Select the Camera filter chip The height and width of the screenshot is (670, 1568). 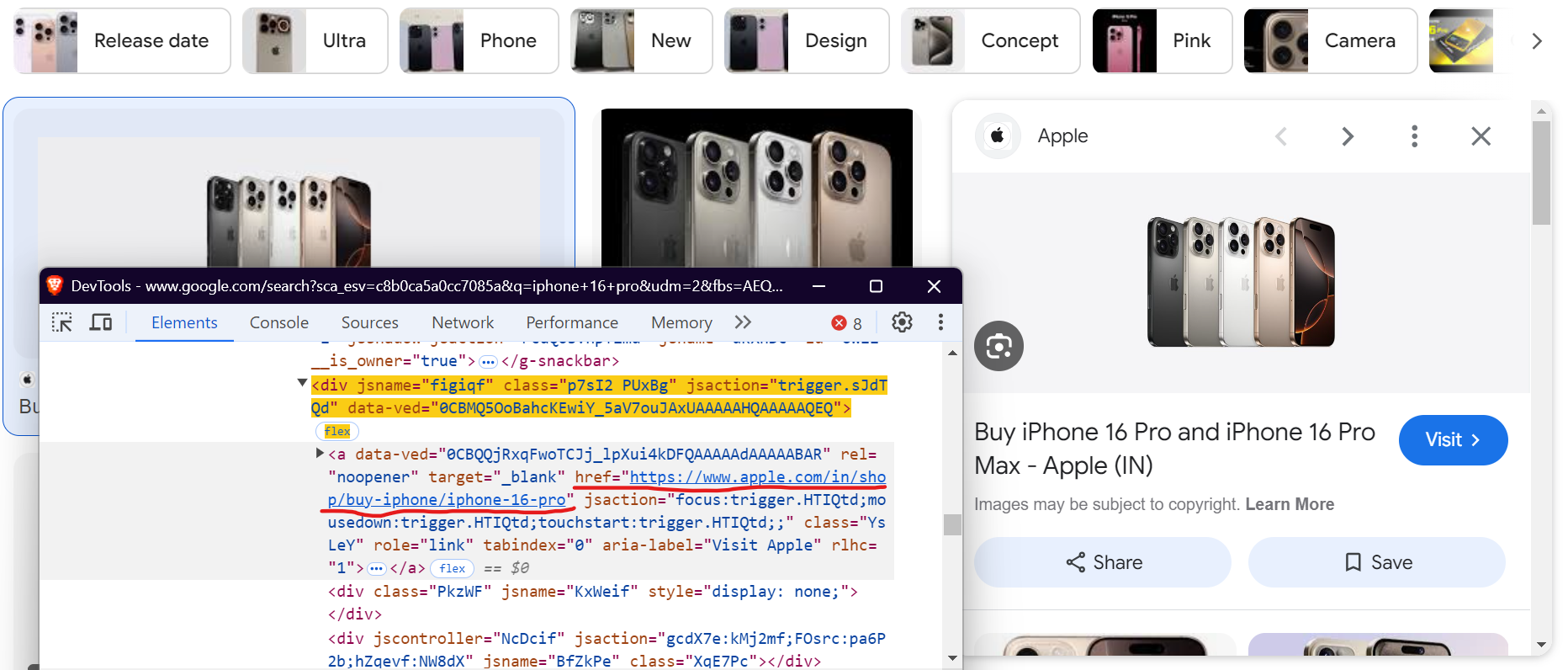pos(1330,40)
